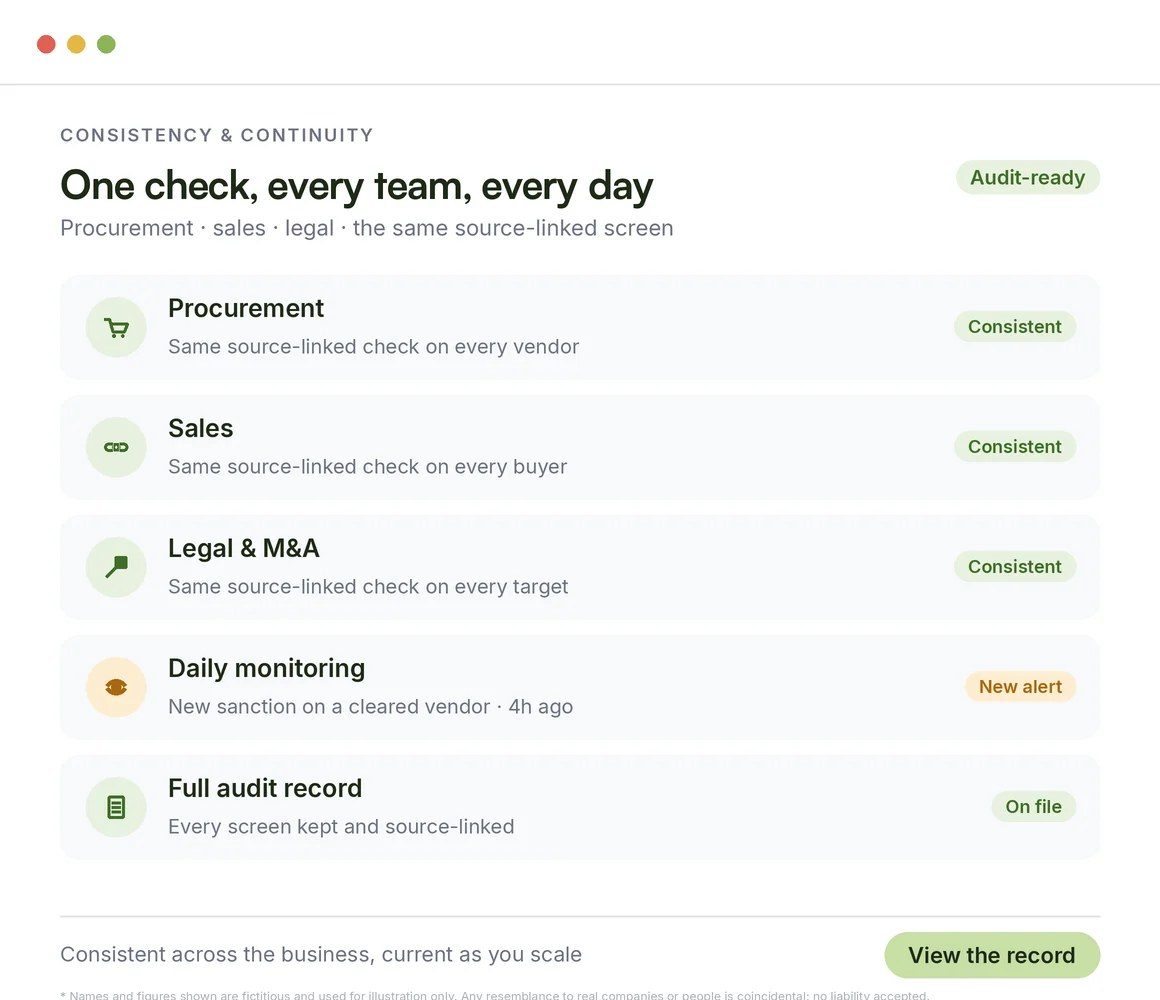Click 'Same source-linked check on every target'

click(368, 587)
